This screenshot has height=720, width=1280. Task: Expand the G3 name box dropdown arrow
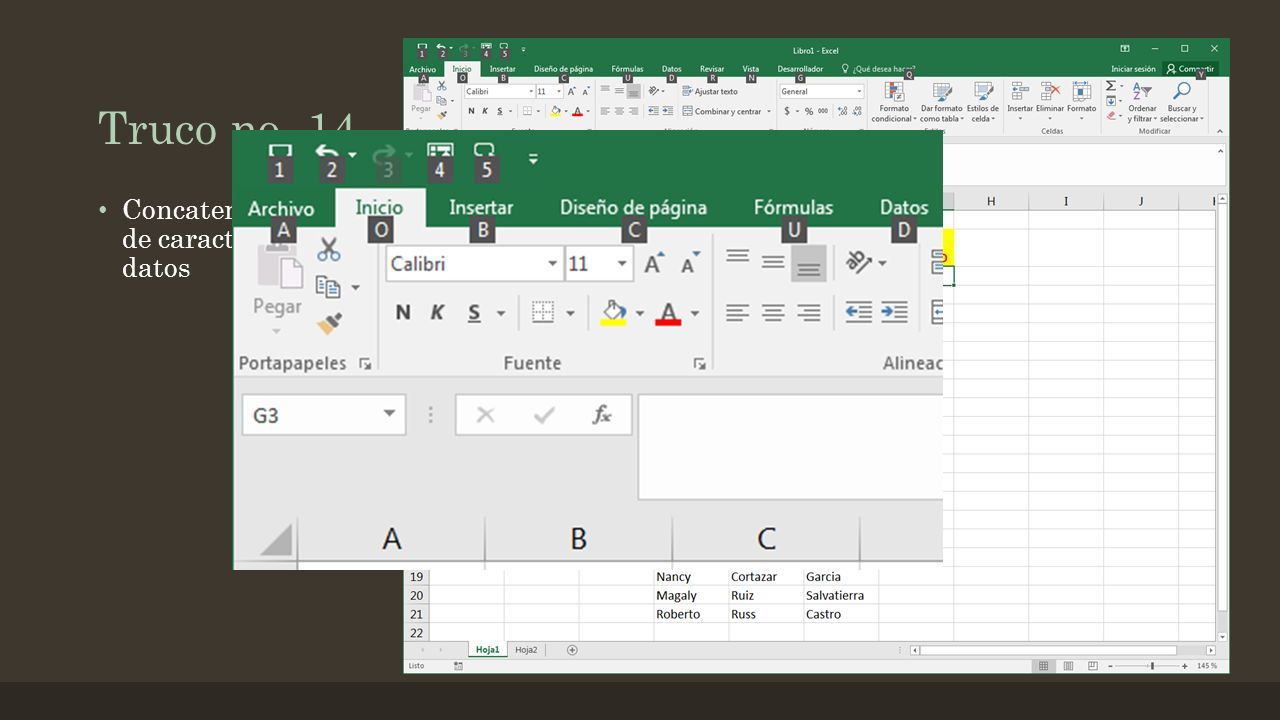(389, 414)
